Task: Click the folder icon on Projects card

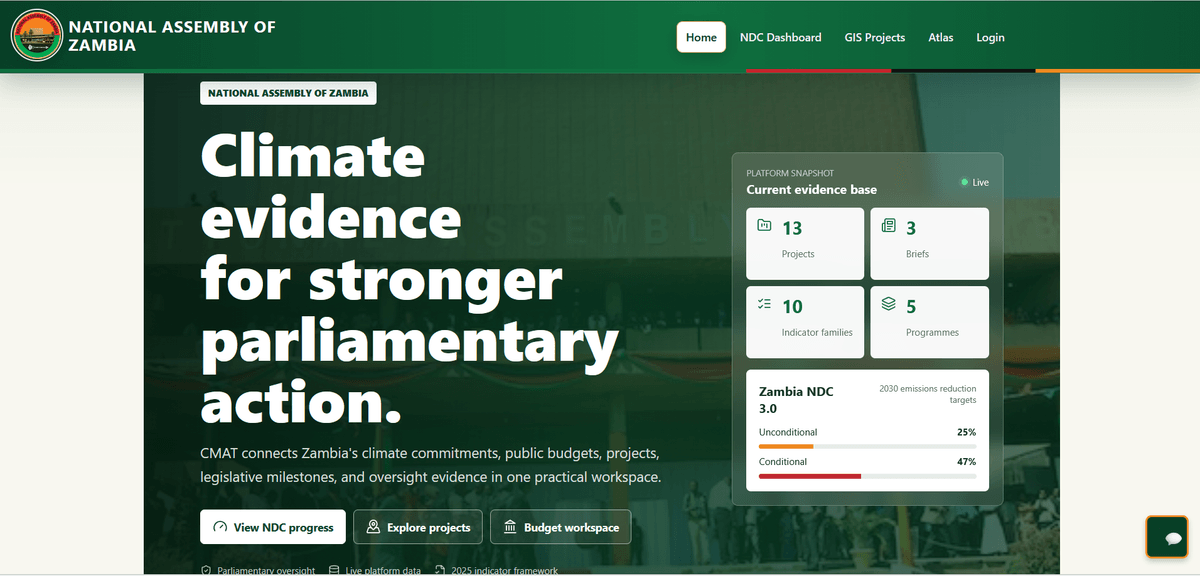Action: click(x=764, y=226)
